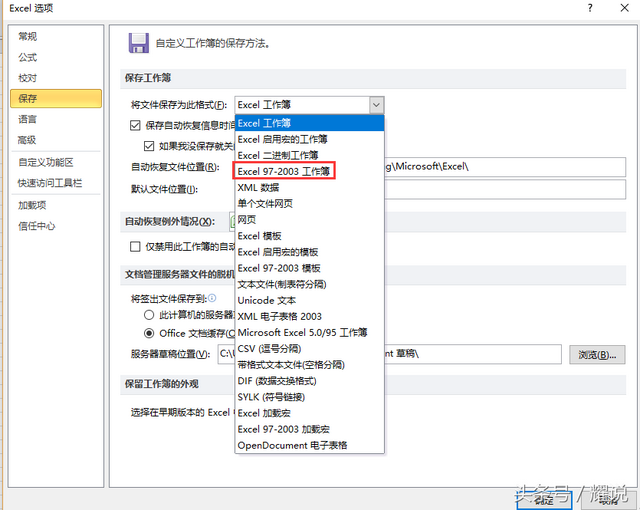640x510 pixels.
Task: Choose DIF (数据交换格式) format
Action: point(309,381)
